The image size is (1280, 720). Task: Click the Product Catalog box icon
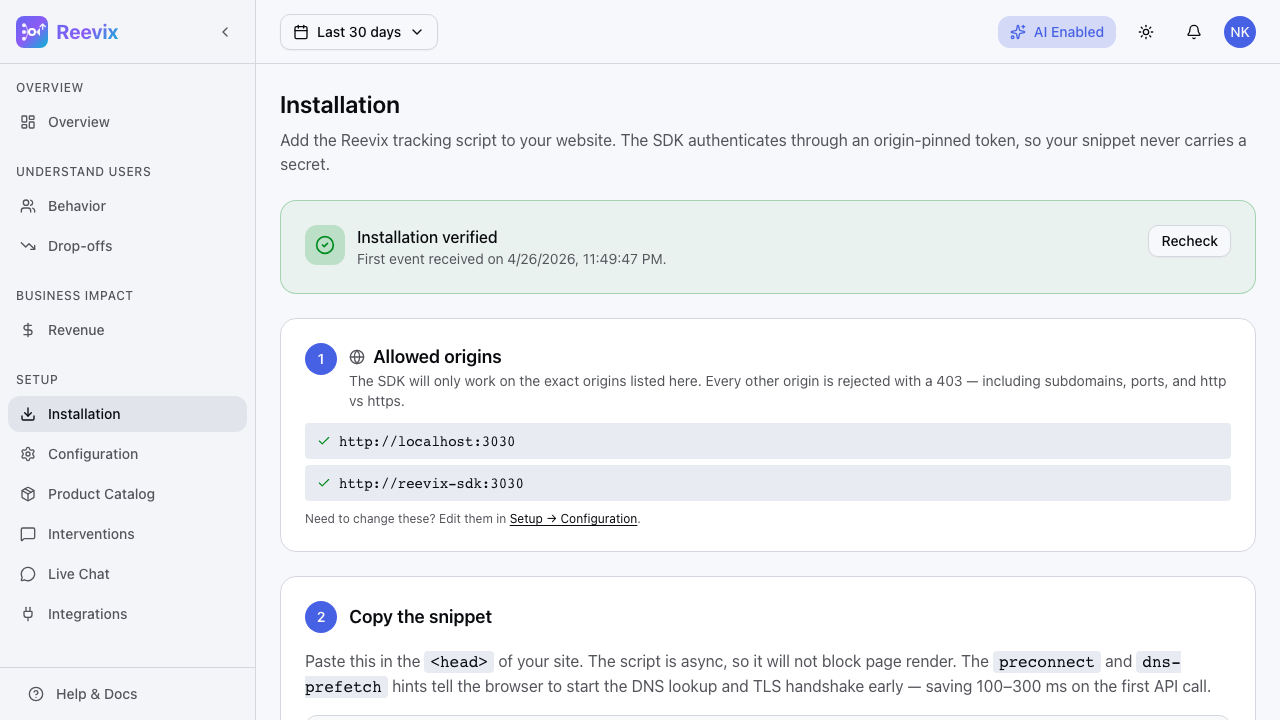pos(28,494)
